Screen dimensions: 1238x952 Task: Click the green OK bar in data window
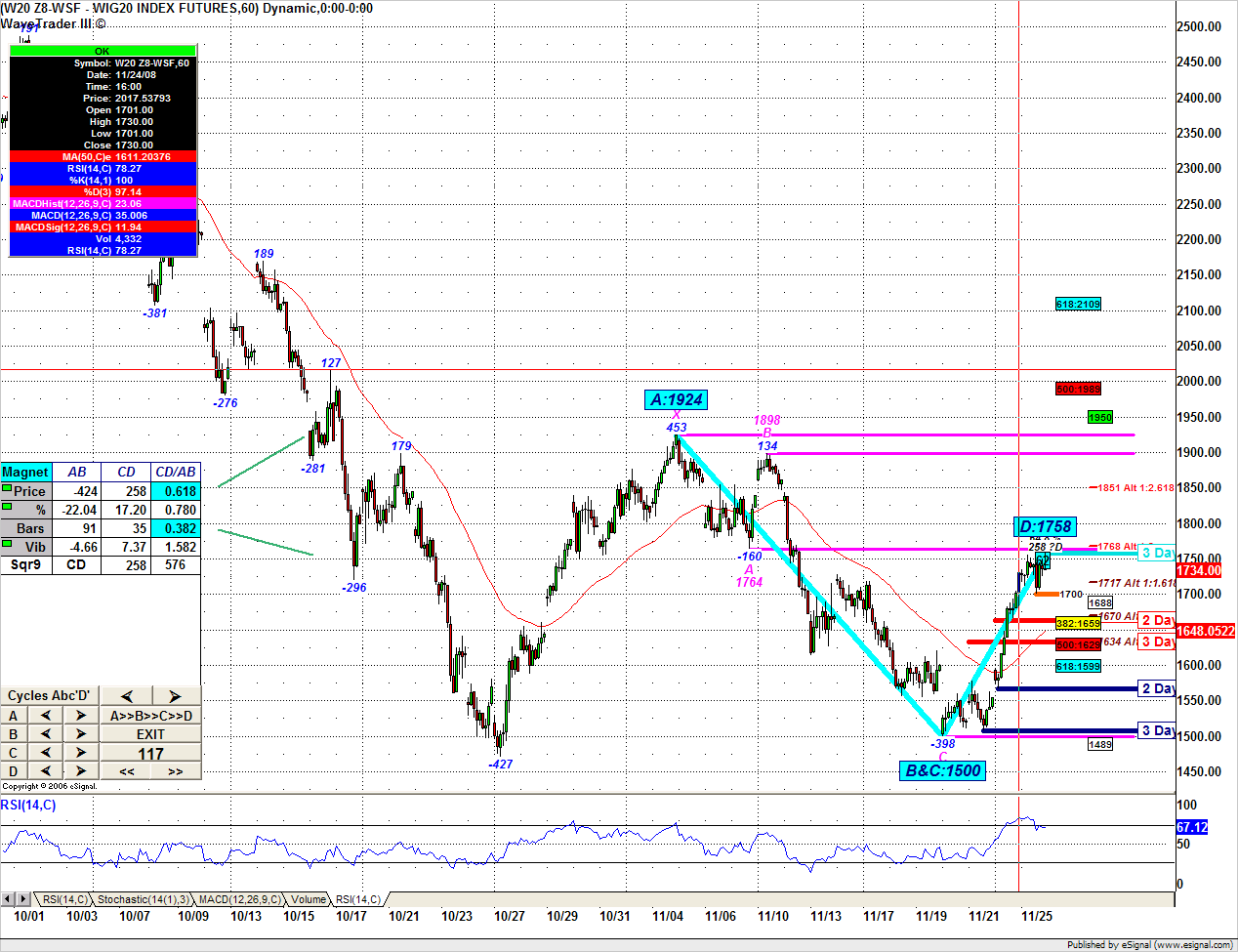point(103,51)
